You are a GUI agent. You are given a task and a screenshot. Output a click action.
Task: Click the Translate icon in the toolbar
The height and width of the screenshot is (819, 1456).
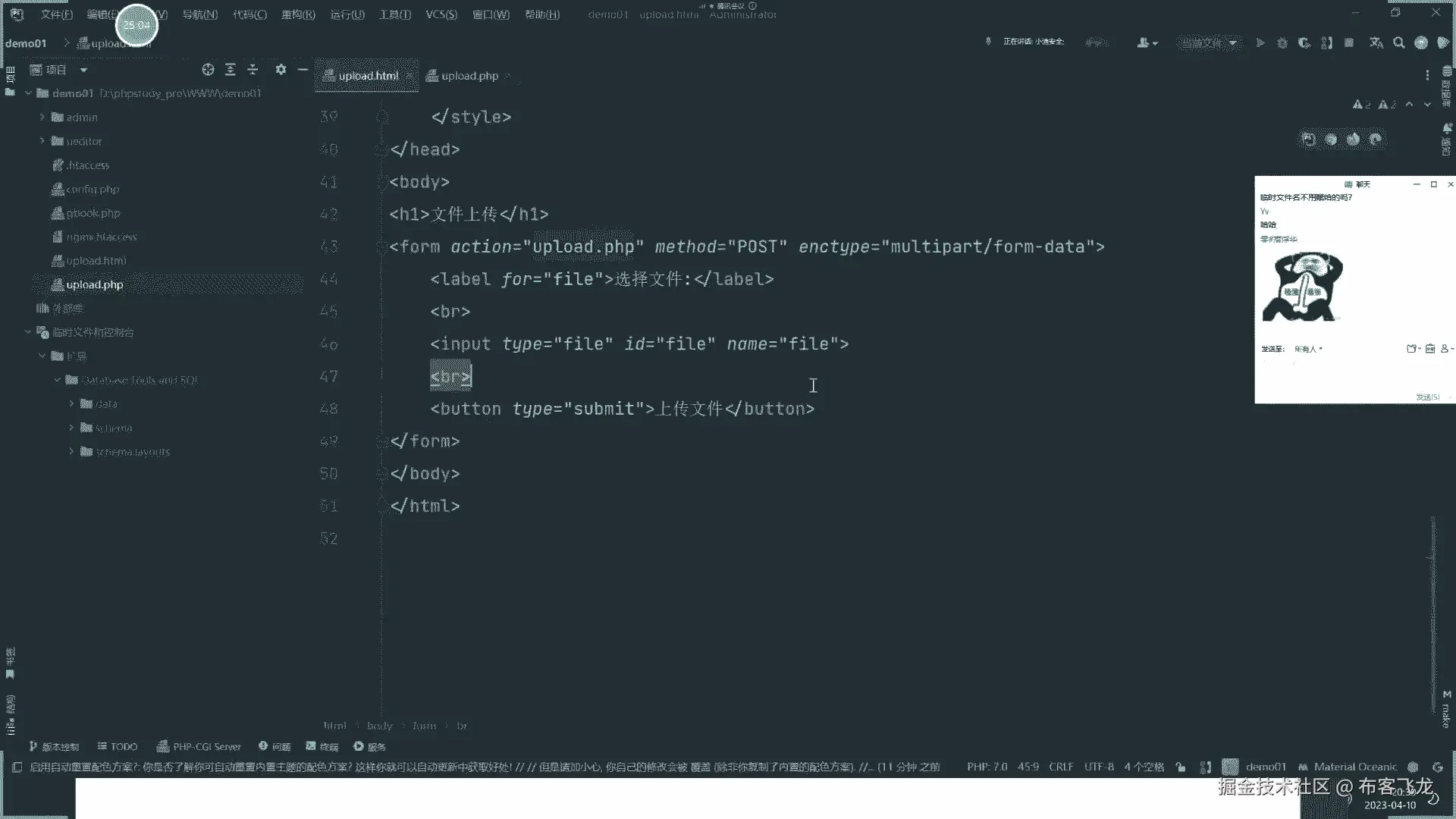coord(1376,43)
